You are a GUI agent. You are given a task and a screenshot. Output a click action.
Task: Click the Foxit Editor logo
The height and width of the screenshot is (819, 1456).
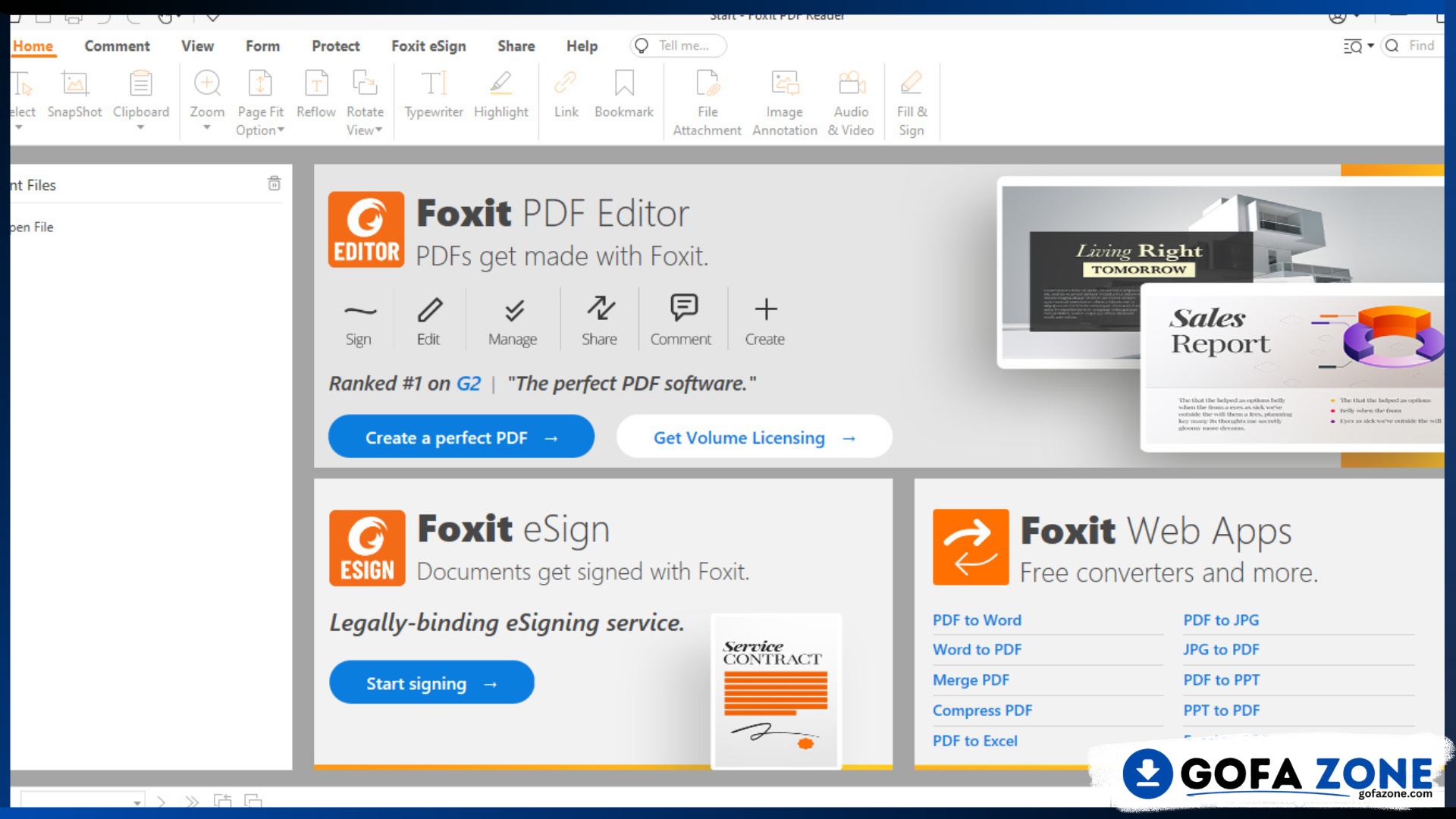click(366, 229)
